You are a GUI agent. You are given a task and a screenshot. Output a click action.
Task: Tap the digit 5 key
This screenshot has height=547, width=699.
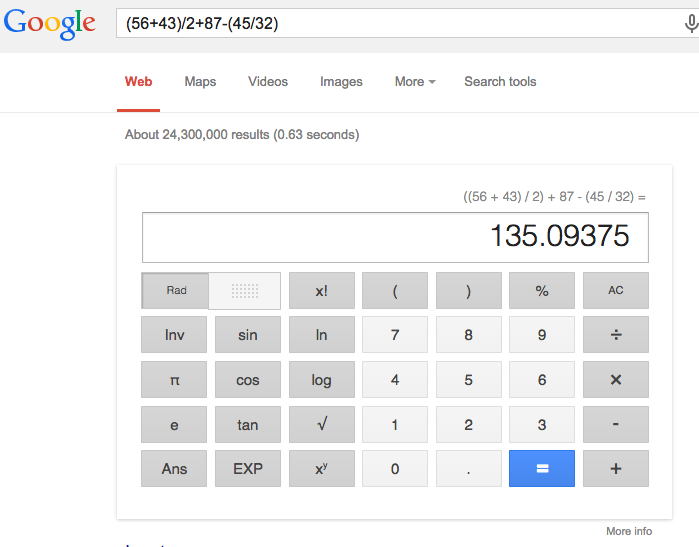[x=469, y=380]
